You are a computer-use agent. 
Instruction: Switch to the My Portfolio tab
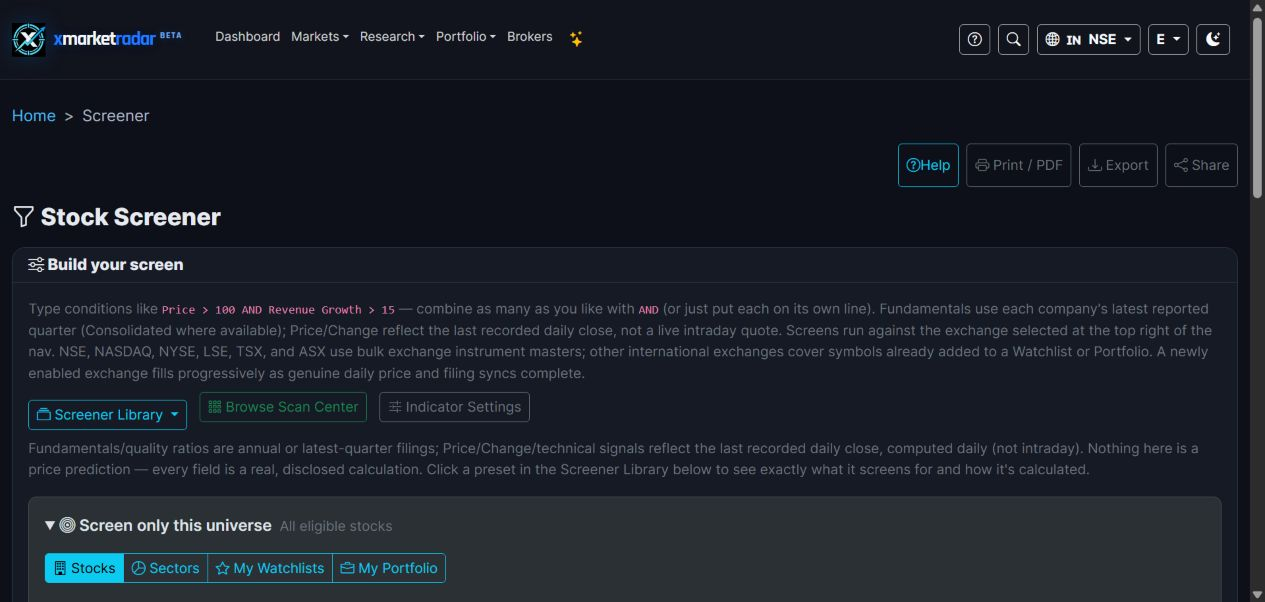pyautogui.click(x=389, y=568)
